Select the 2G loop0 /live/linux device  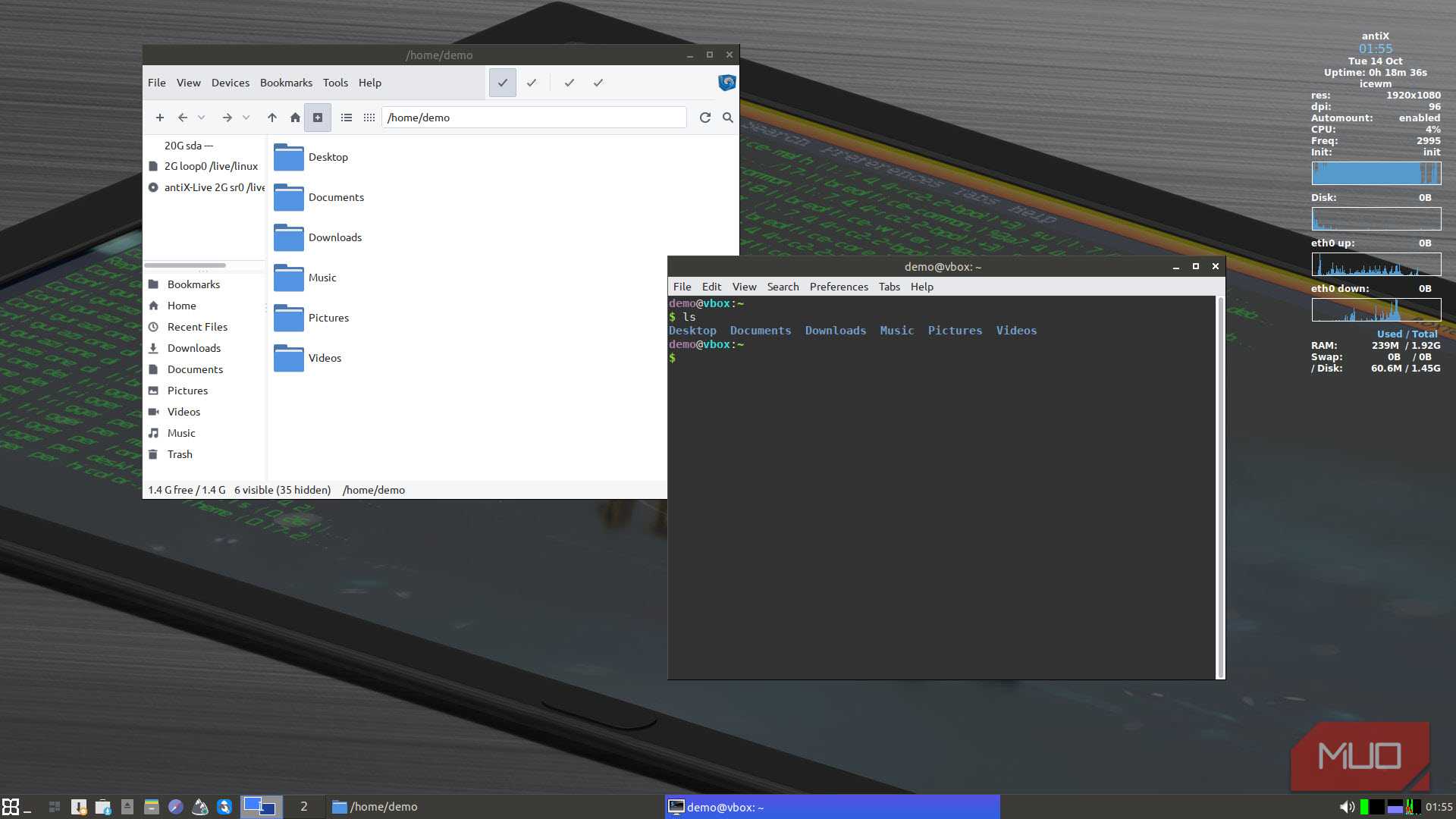(205, 166)
